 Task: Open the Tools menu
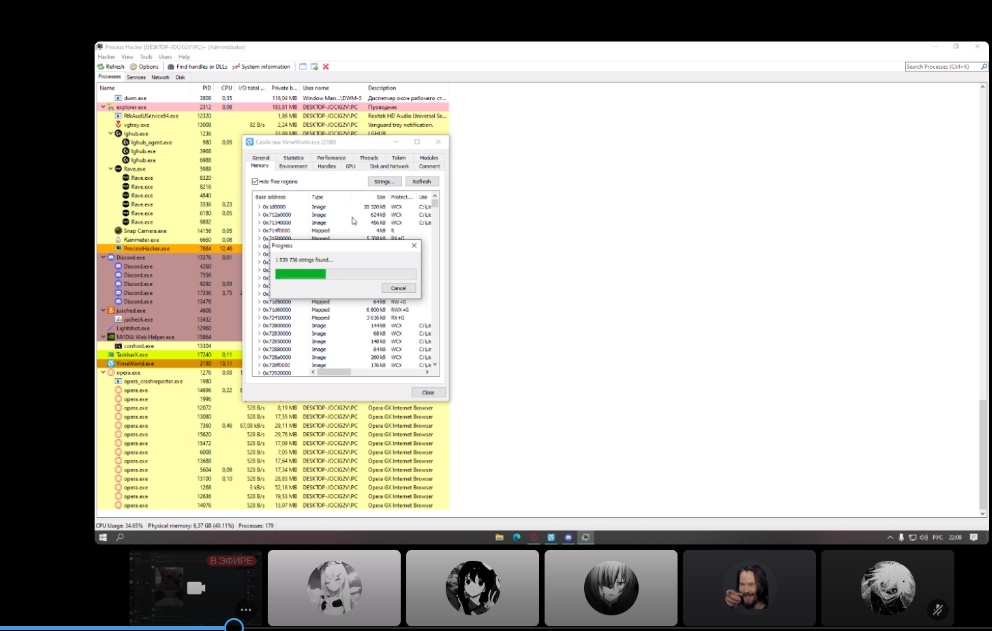[x=146, y=57]
